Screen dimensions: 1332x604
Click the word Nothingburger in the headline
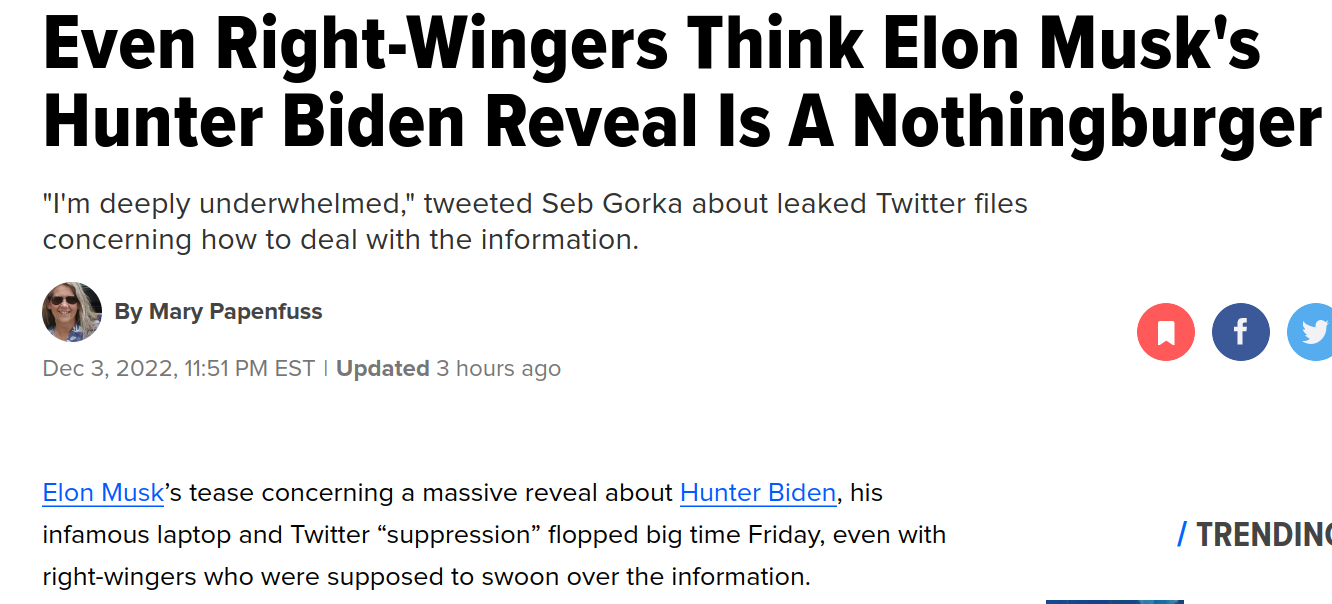(1088, 122)
